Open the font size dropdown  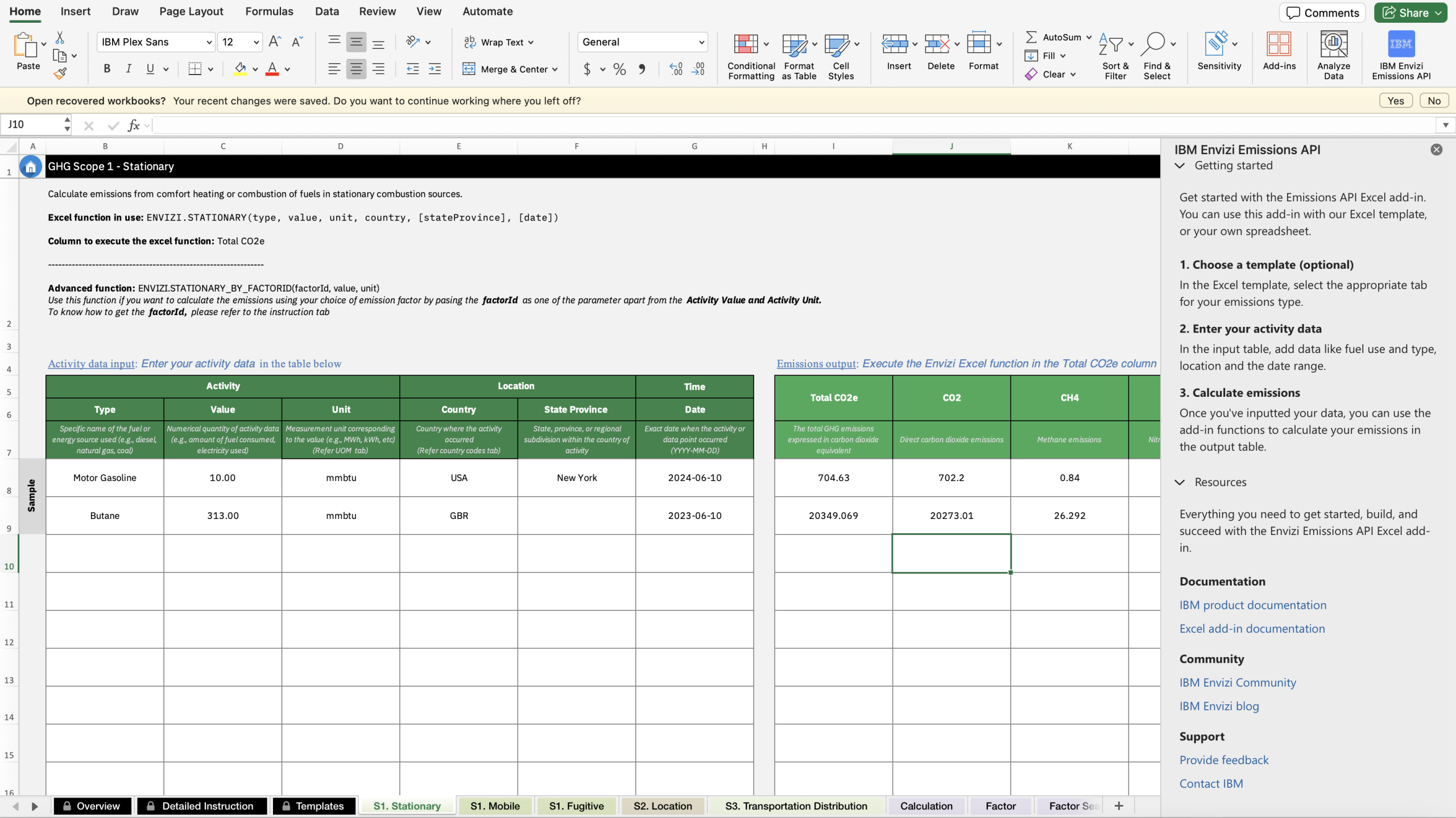pos(257,42)
